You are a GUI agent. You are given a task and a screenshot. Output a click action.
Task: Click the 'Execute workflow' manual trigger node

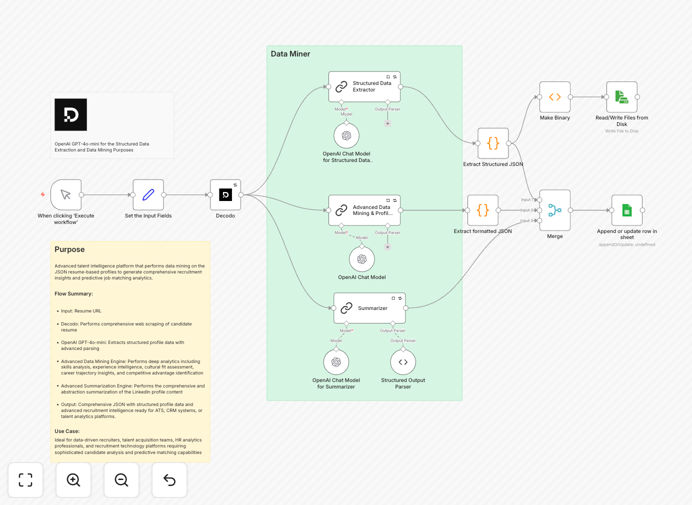click(x=66, y=195)
